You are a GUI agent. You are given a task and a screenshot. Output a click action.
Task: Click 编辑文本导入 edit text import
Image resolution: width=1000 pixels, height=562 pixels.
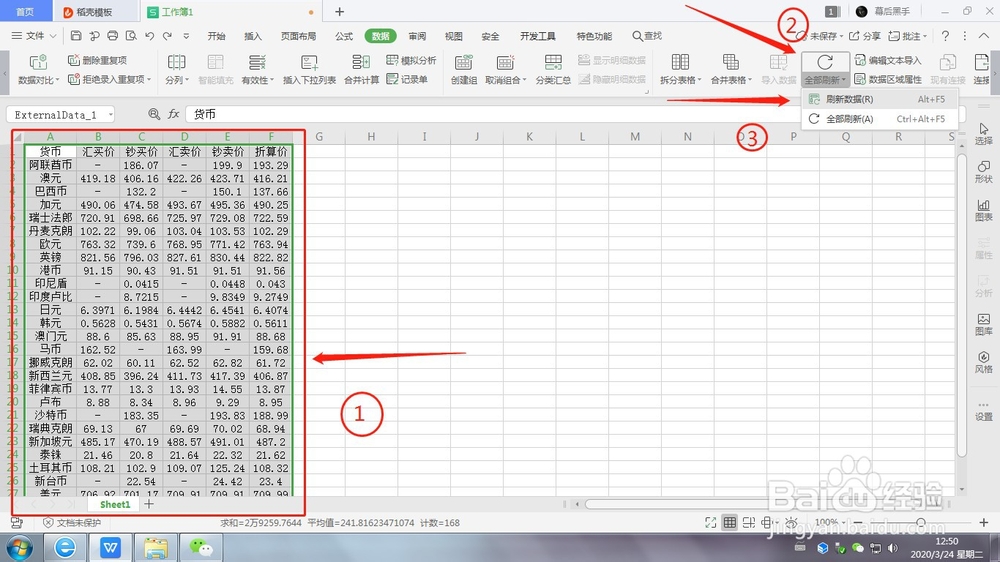(x=888, y=60)
